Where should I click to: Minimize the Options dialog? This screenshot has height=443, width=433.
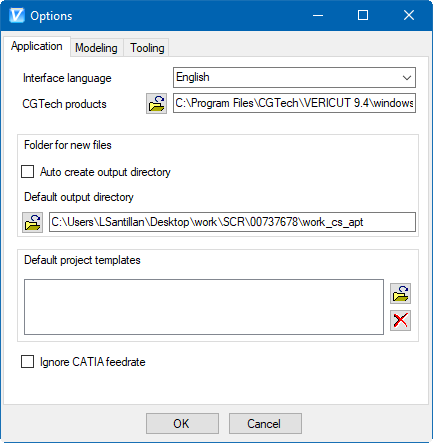(318, 15)
